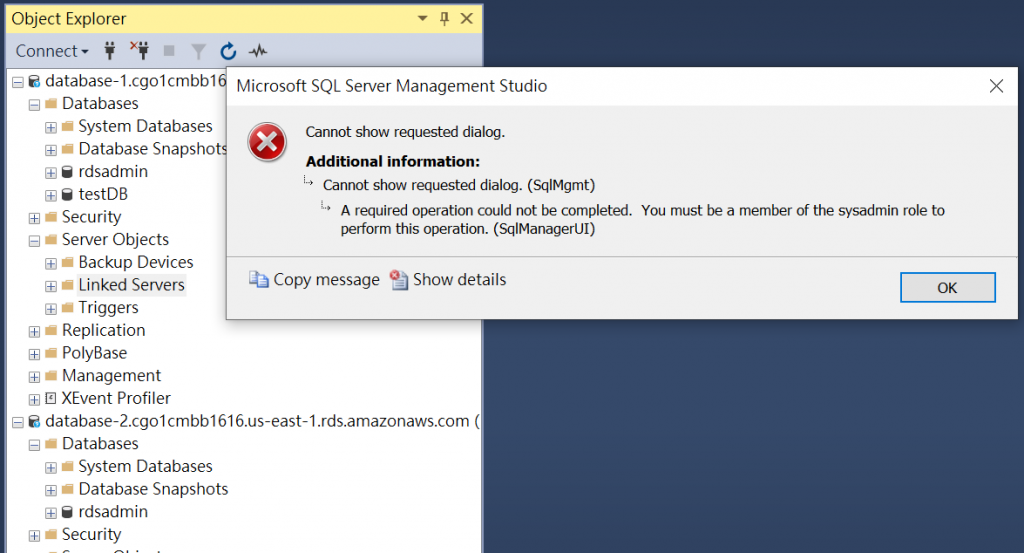
Task: Click the OK button in error dialog
Action: pos(947,288)
